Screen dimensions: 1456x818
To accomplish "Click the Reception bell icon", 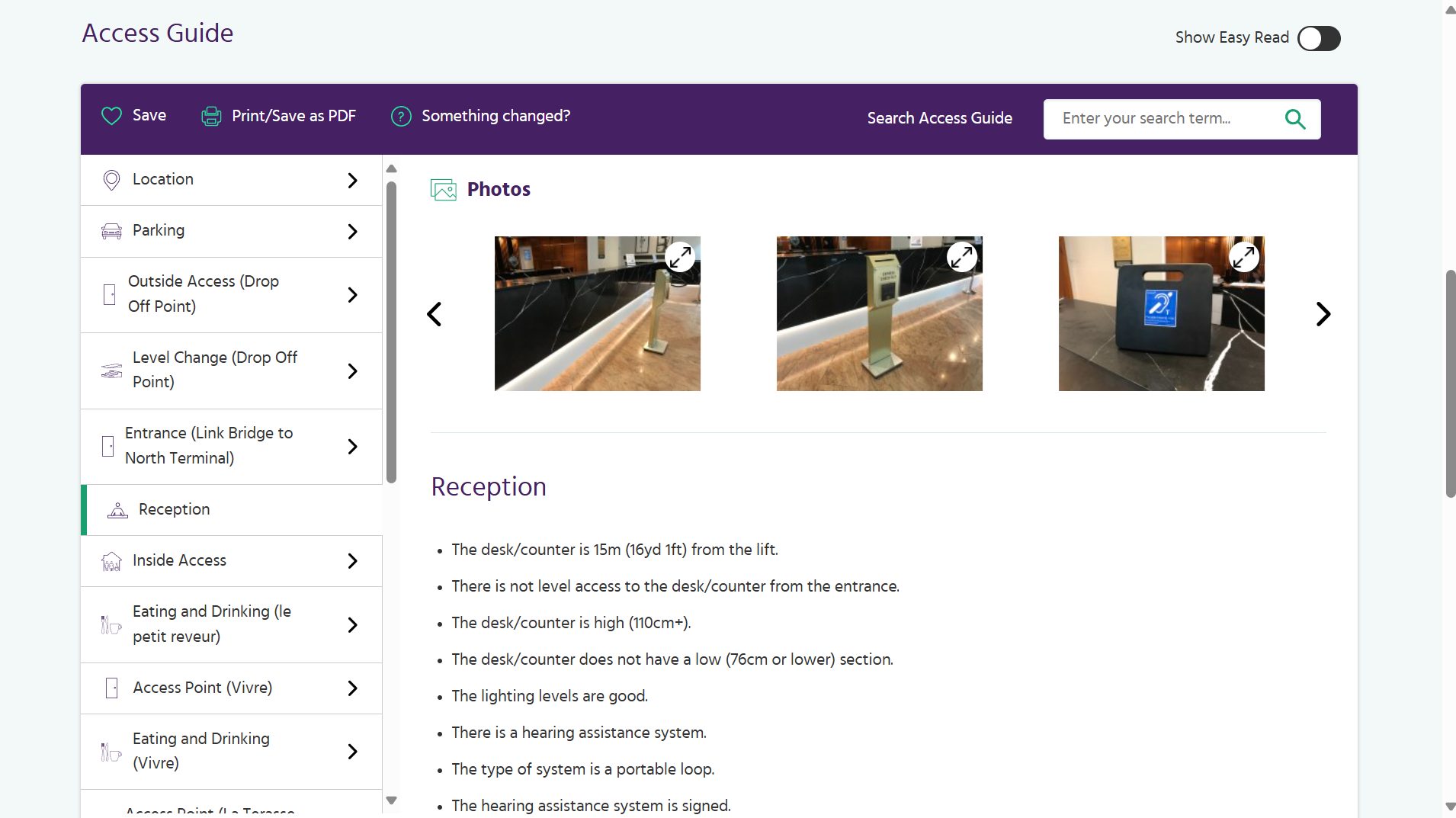I will tap(117, 510).
